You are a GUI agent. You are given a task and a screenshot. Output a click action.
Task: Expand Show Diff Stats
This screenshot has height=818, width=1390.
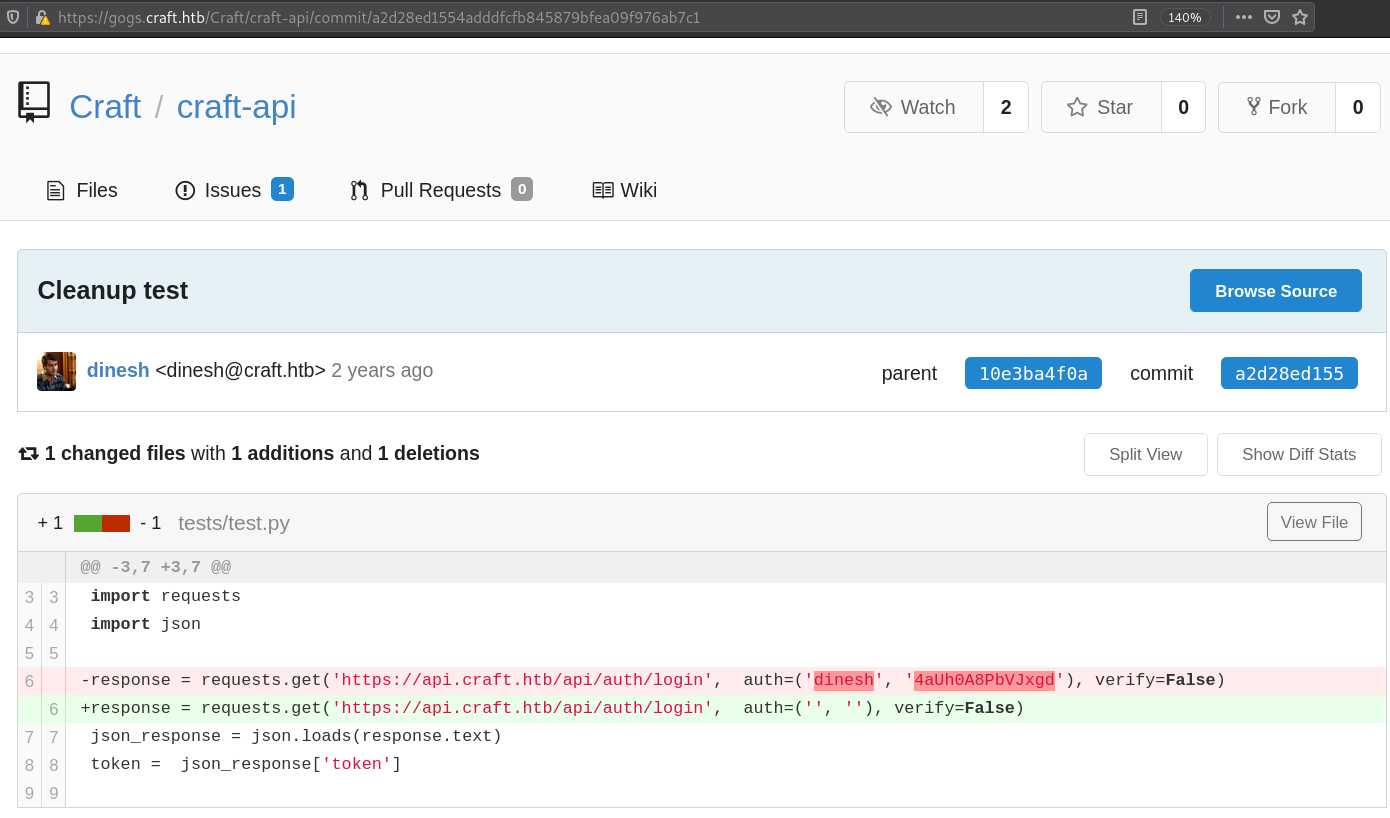click(x=1298, y=454)
